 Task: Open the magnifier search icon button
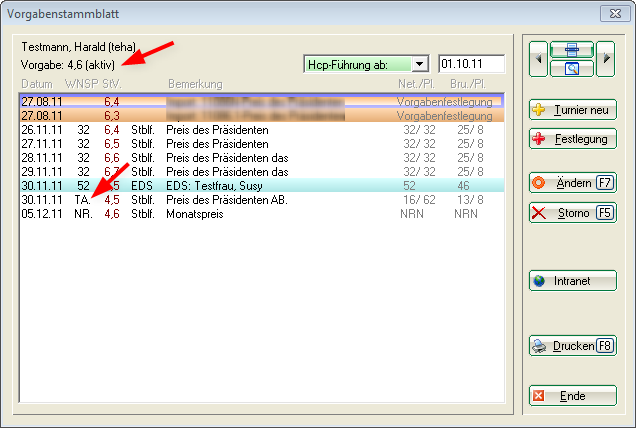(x=572, y=68)
